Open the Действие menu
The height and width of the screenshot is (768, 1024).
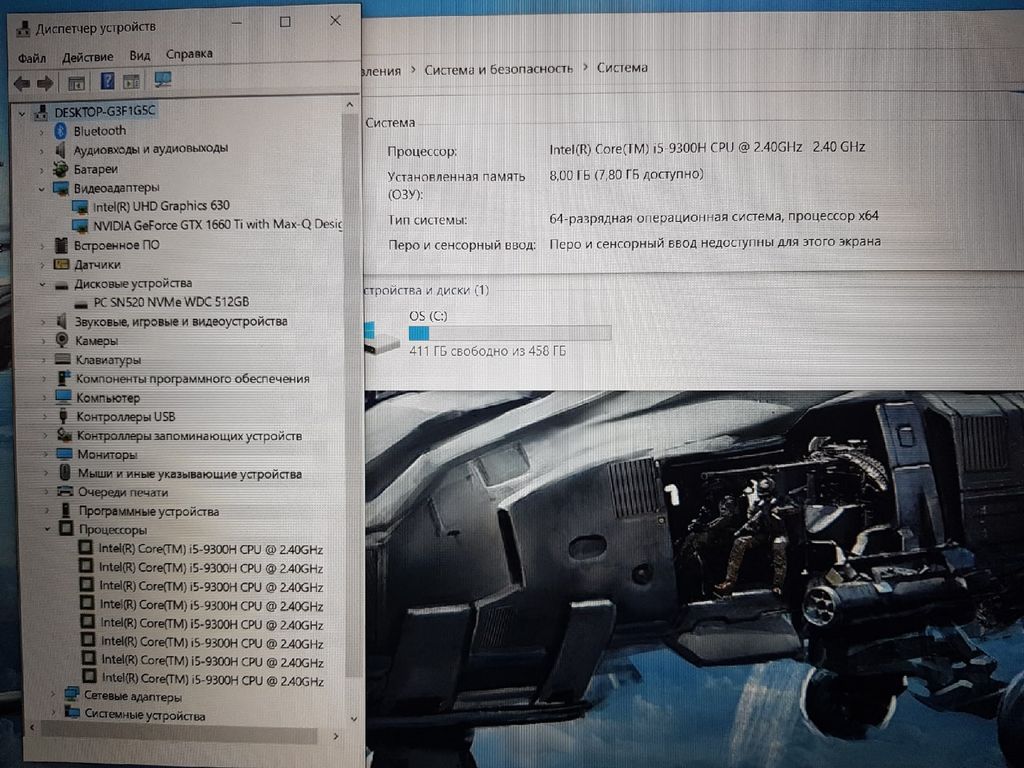(87, 56)
